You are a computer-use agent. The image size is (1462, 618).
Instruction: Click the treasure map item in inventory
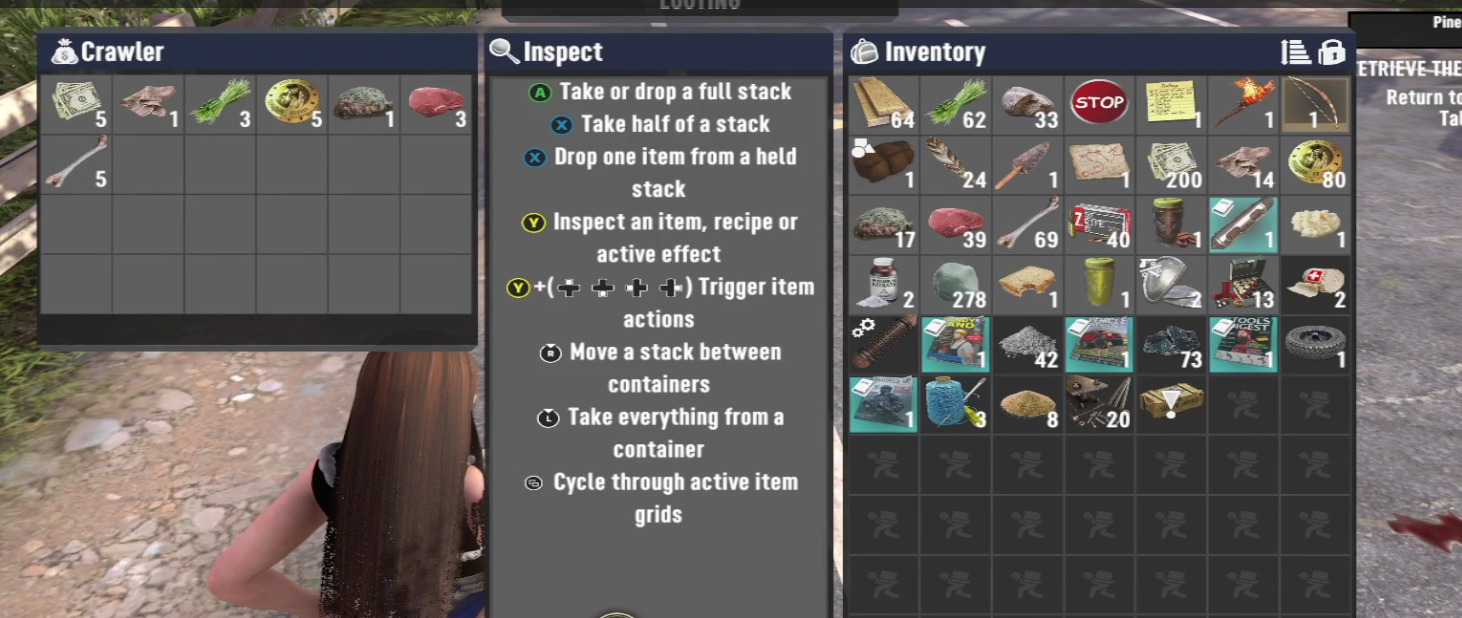point(1099,164)
